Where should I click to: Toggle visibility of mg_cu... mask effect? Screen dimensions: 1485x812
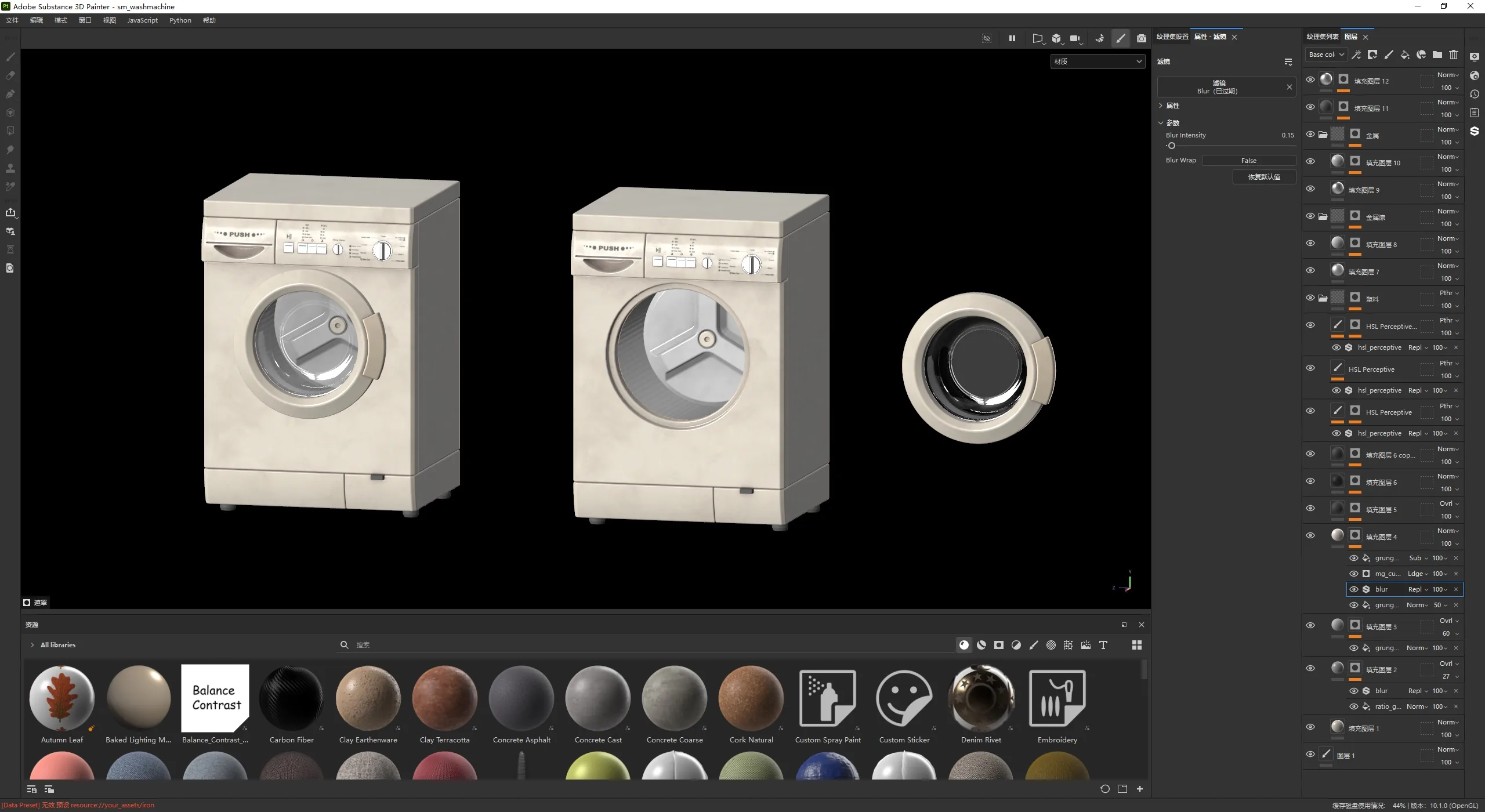(1354, 574)
